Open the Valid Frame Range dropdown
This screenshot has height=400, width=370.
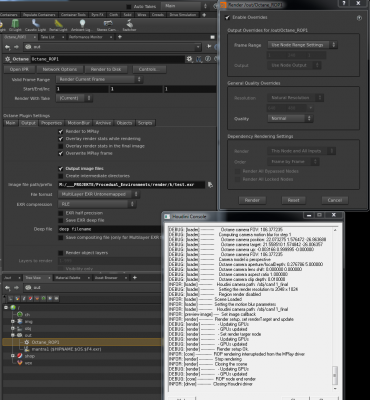[99, 79]
